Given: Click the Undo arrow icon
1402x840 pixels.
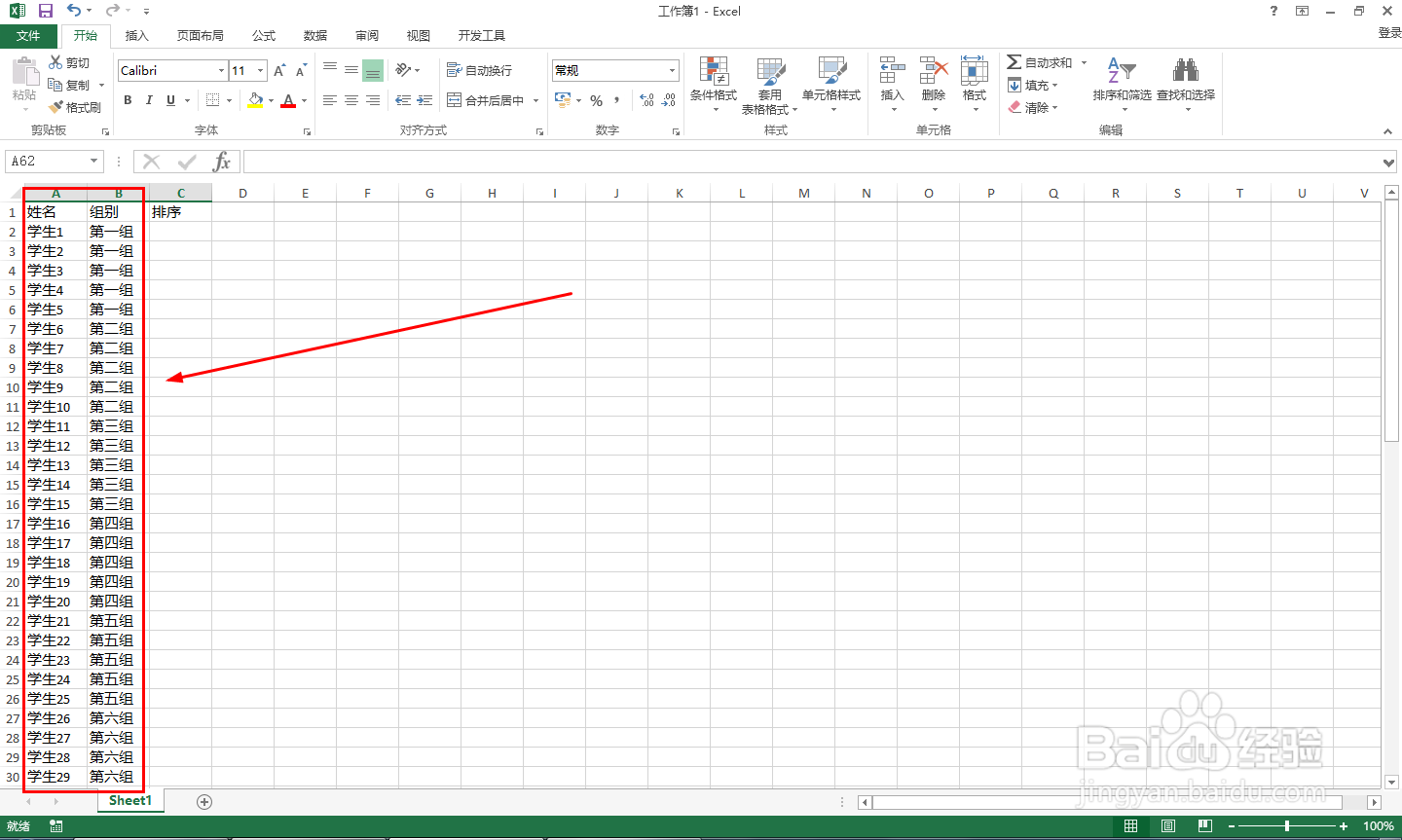Looking at the screenshot, I should click(x=74, y=11).
